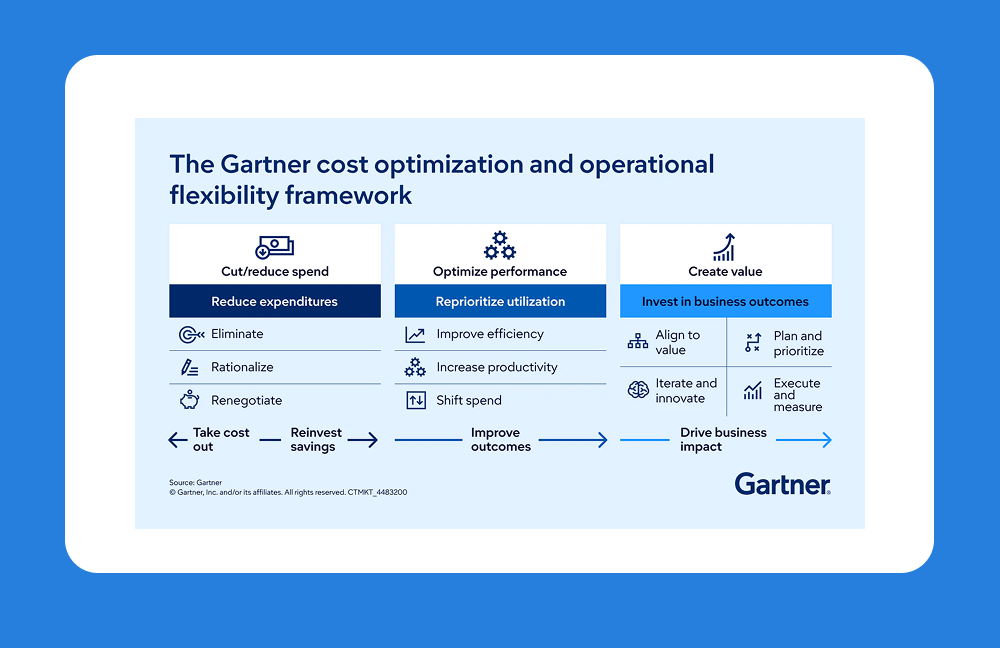Click the Gartner logo
The width and height of the screenshot is (1000, 648).
[x=783, y=484]
